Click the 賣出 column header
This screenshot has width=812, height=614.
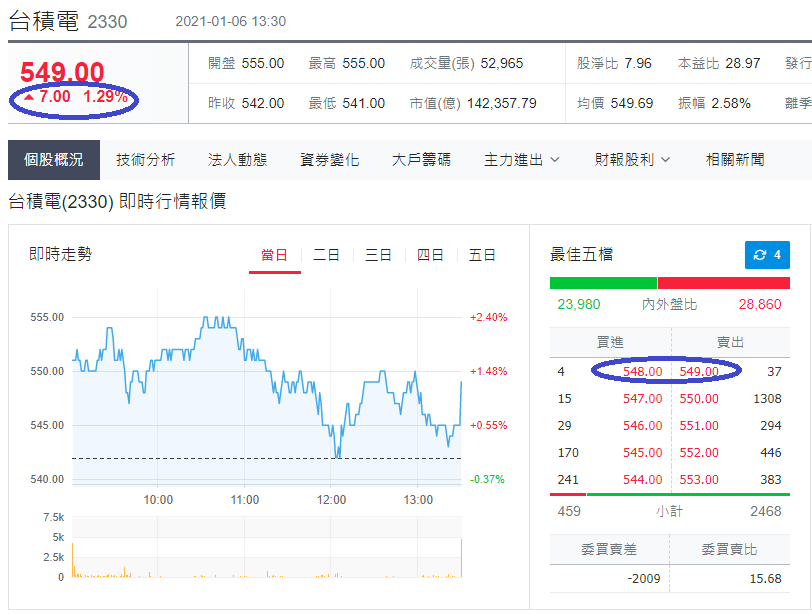click(730, 342)
